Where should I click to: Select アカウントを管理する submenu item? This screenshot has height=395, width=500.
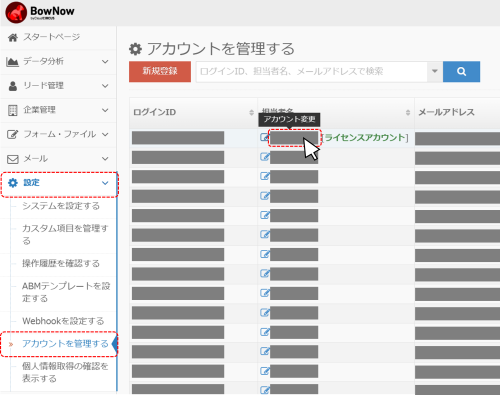[65, 344]
